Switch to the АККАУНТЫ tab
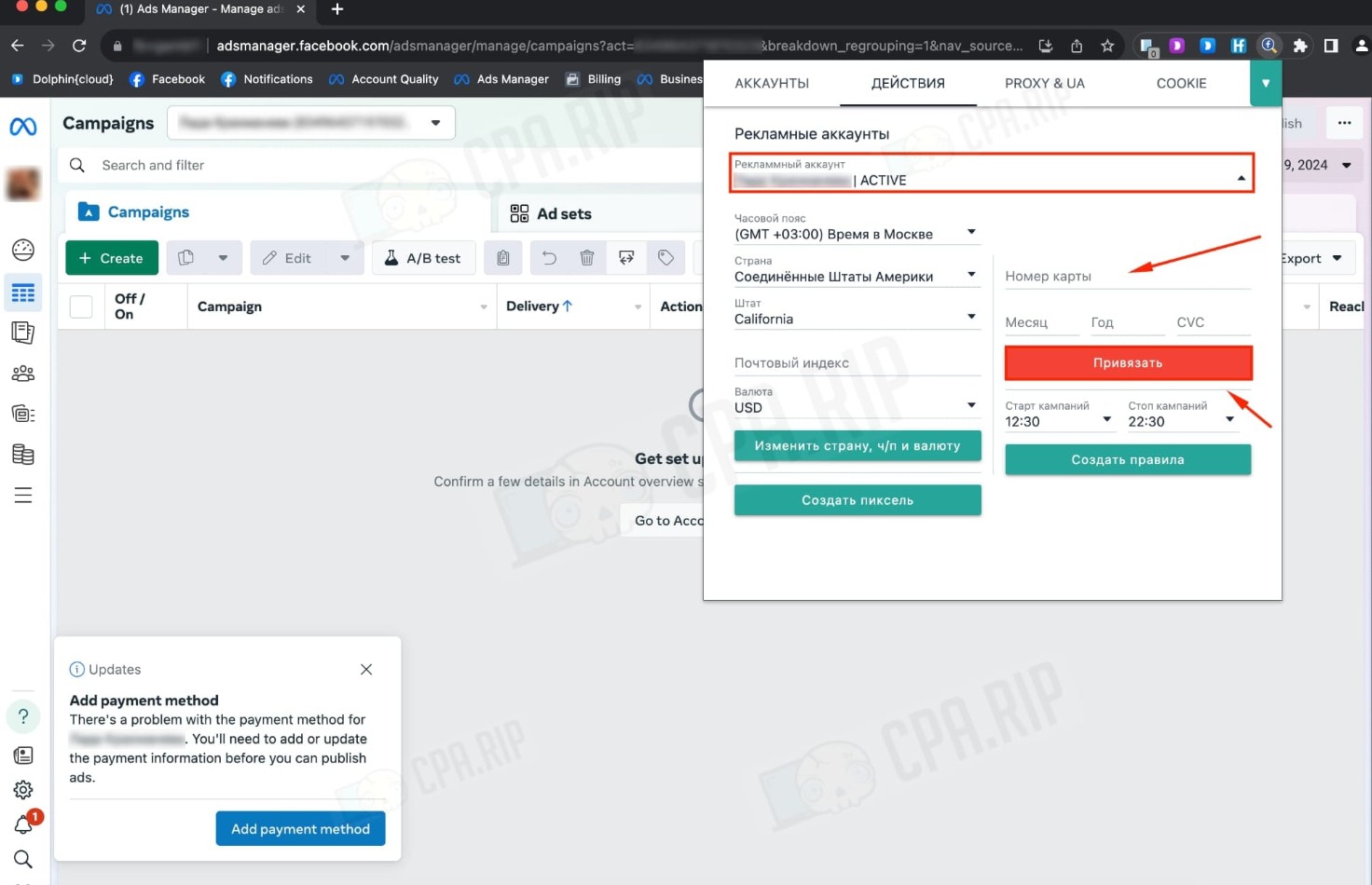Screen dimensions: 1372x885 click(x=771, y=84)
